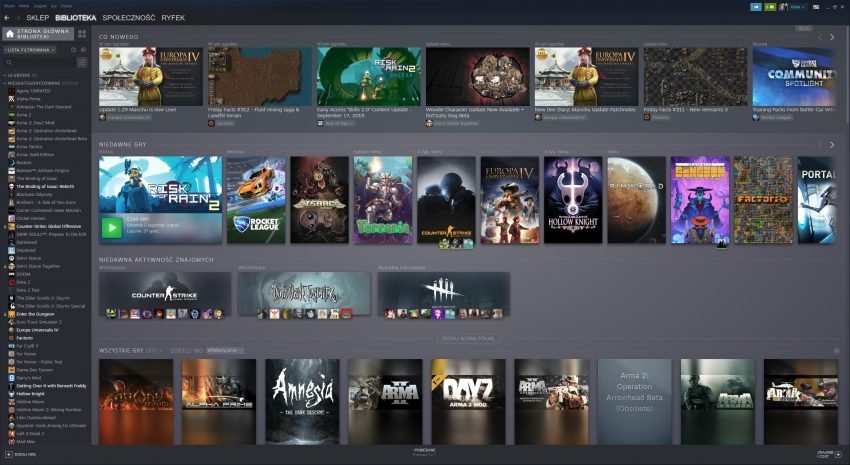Select Agony UNRATED in the game list
This screenshot has height=465, width=850.
point(33,91)
